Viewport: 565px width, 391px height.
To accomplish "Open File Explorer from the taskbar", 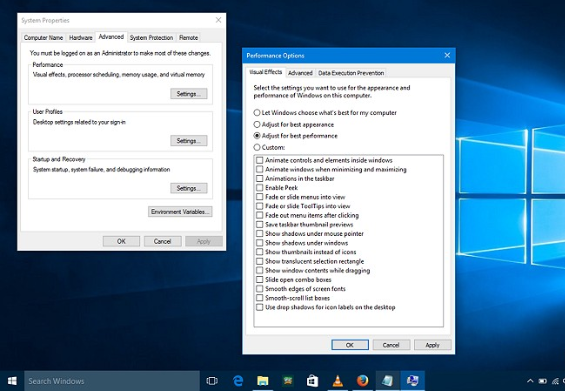I will point(263,381).
